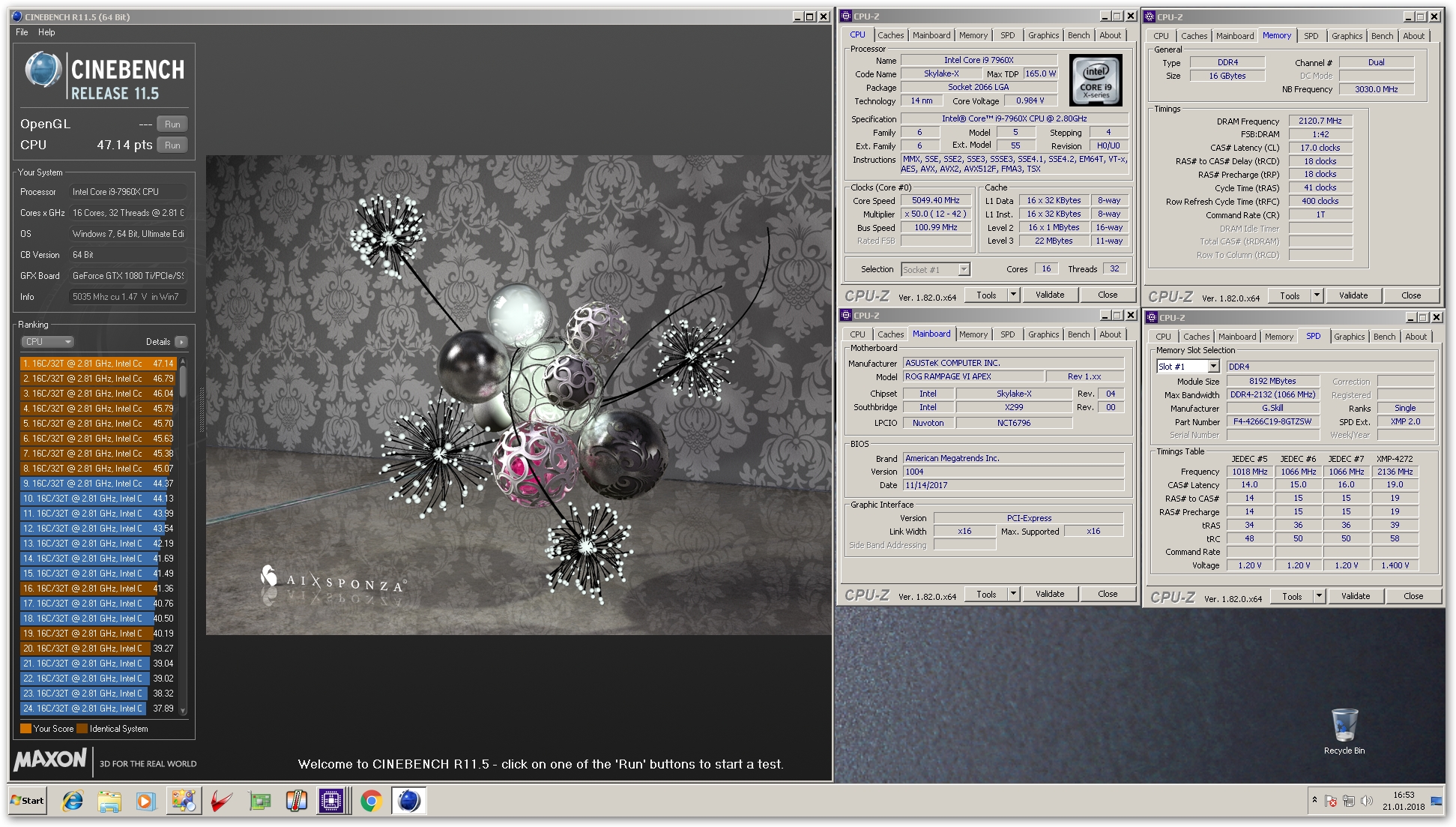Switch to SPD tab in the CPU-Z CPU window
Viewport: 1456px width, 827px height.
coord(1007,35)
